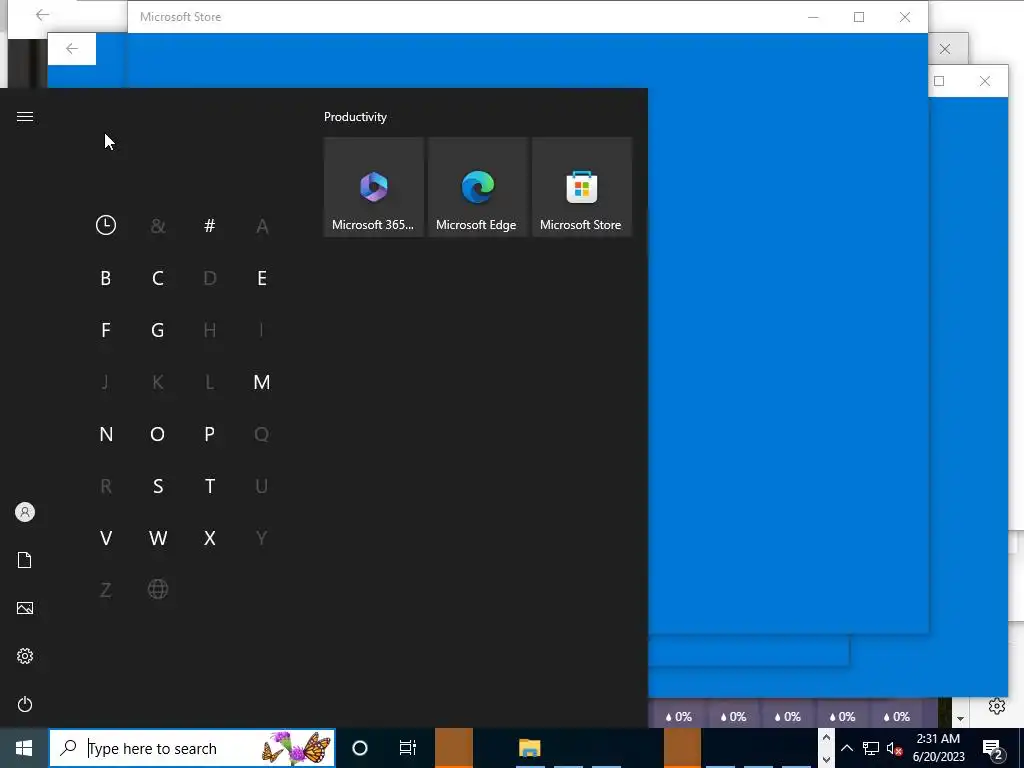Jump to apps starting with S
1024x768 pixels.
pos(157,487)
